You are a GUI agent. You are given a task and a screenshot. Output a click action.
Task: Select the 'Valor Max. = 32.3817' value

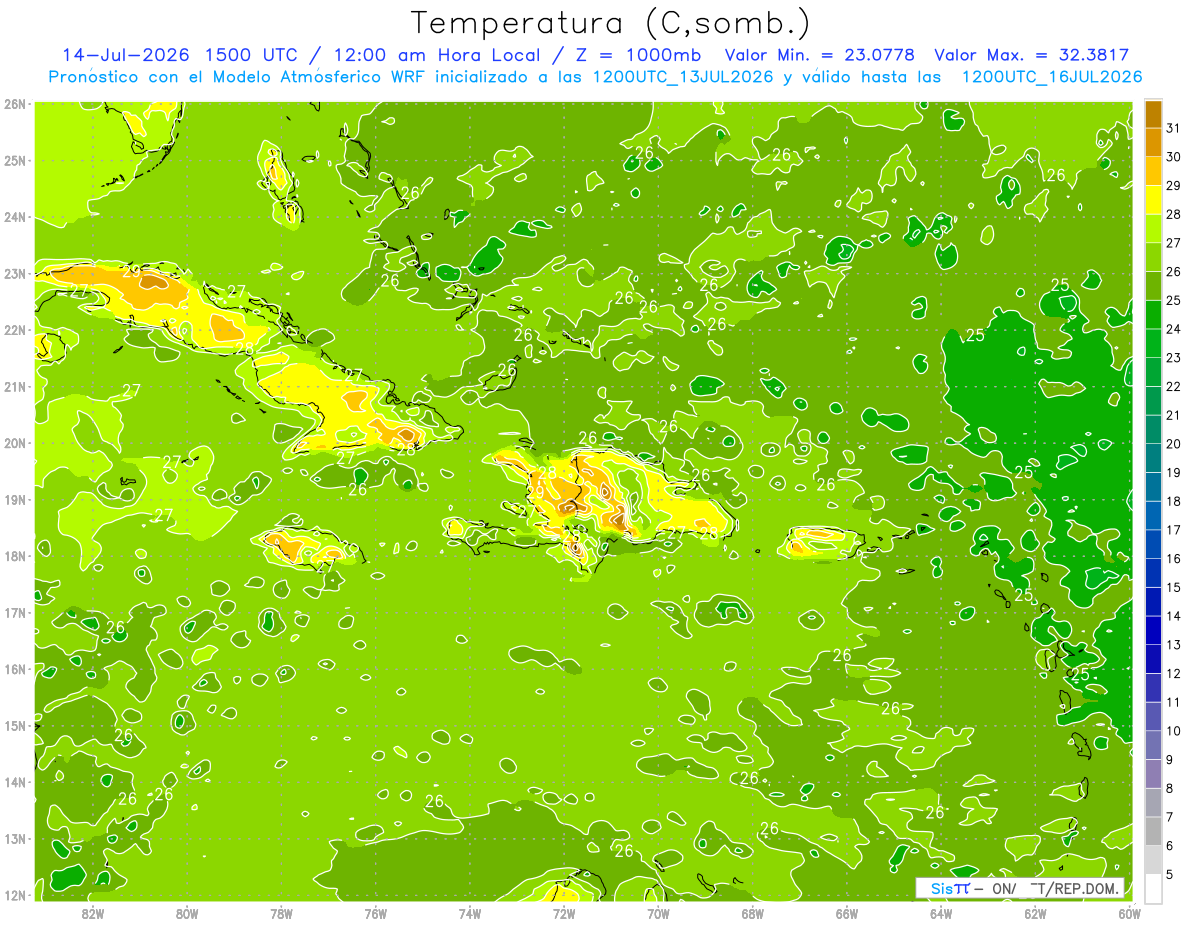click(x=1032, y=55)
